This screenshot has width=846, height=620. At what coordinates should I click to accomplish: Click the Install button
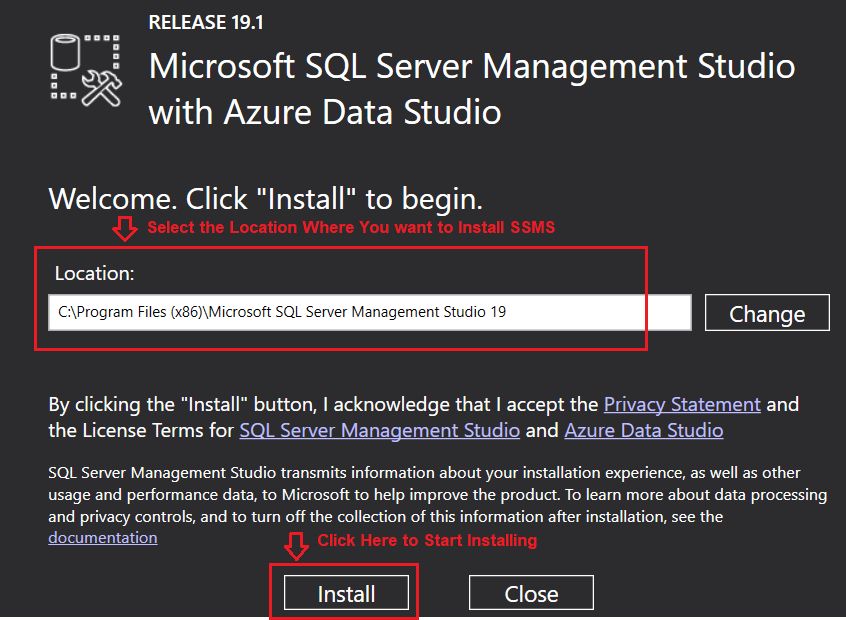tap(346, 593)
